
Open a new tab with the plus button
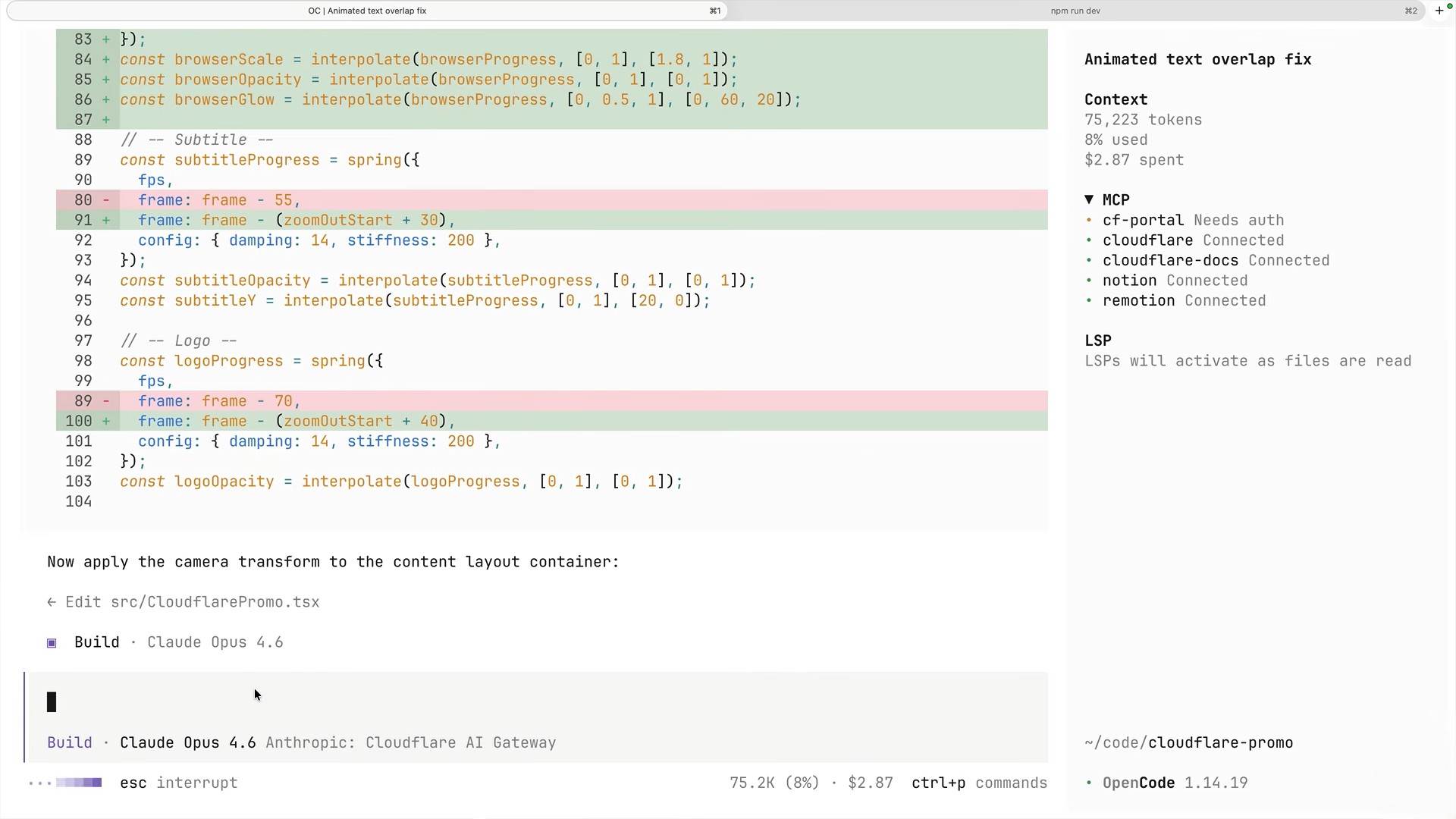click(x=1439, y=11)
